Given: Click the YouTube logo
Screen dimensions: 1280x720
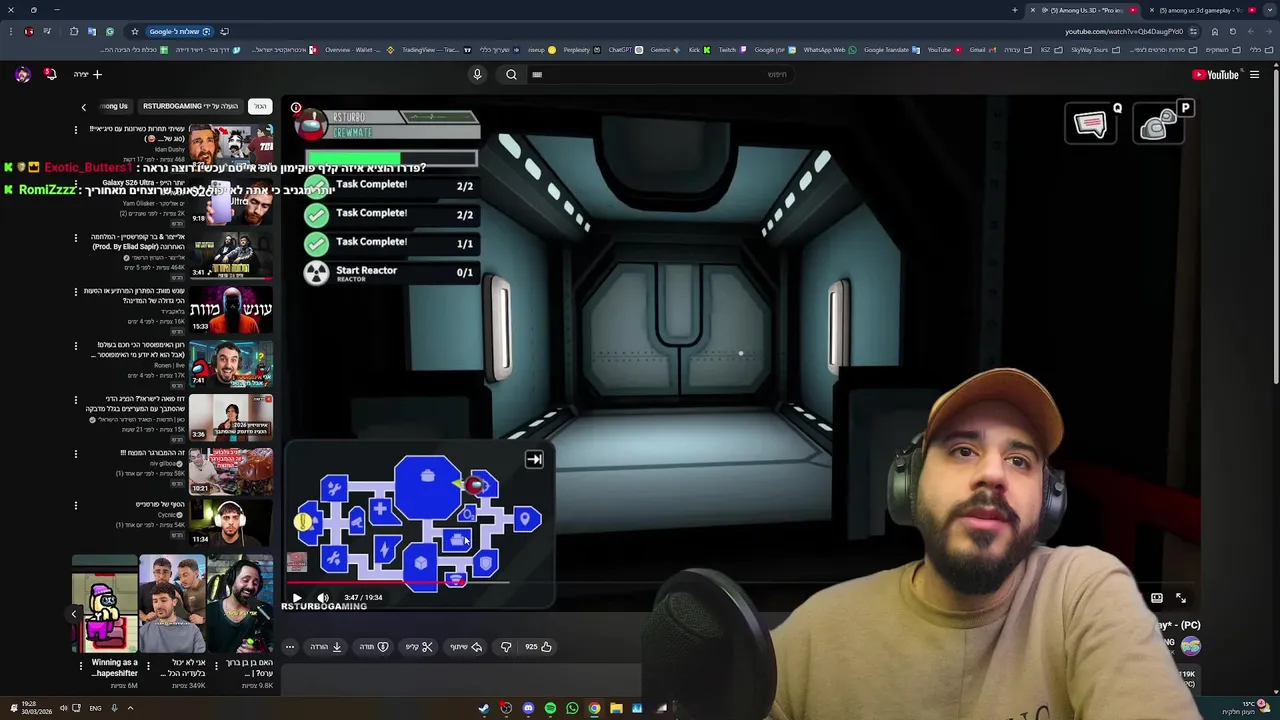Looking at the screenshot, I should (x=1216, y=74).
